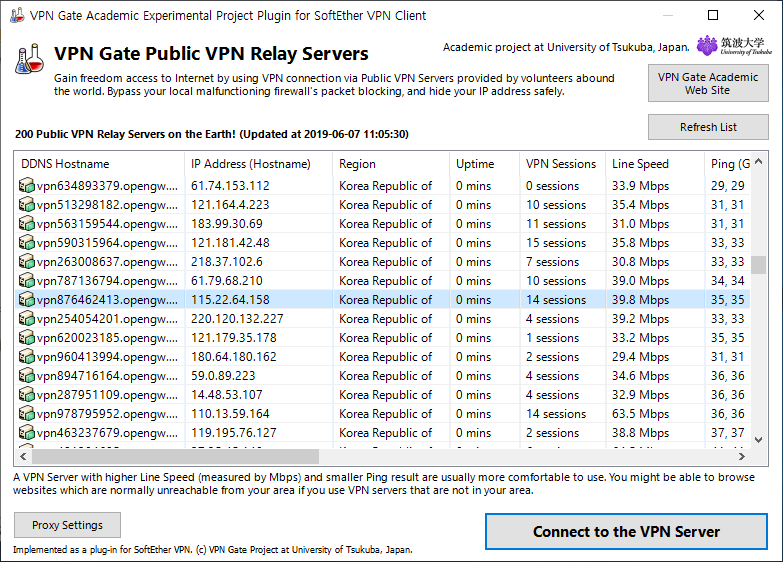Viewport: 783px width, 562px height.
Task: Click Connect to the VPN Server
Action: (626, 532)
